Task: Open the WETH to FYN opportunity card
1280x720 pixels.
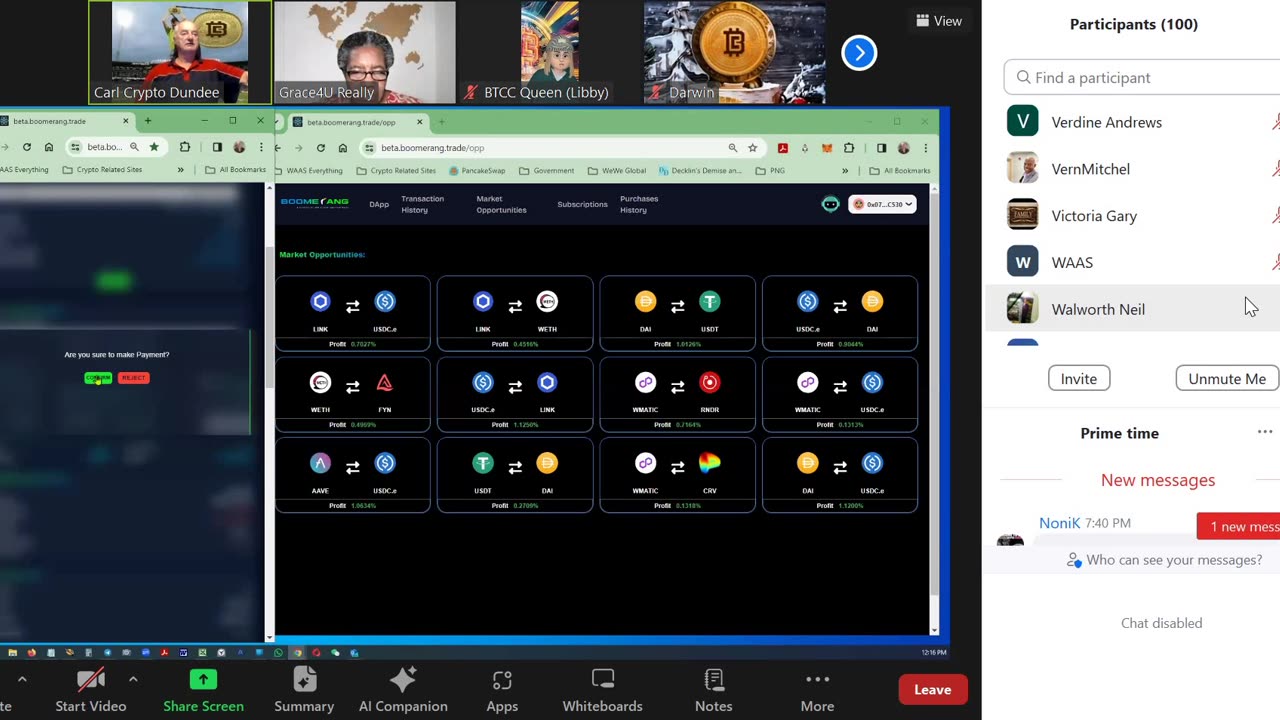Action: (352, 394)
